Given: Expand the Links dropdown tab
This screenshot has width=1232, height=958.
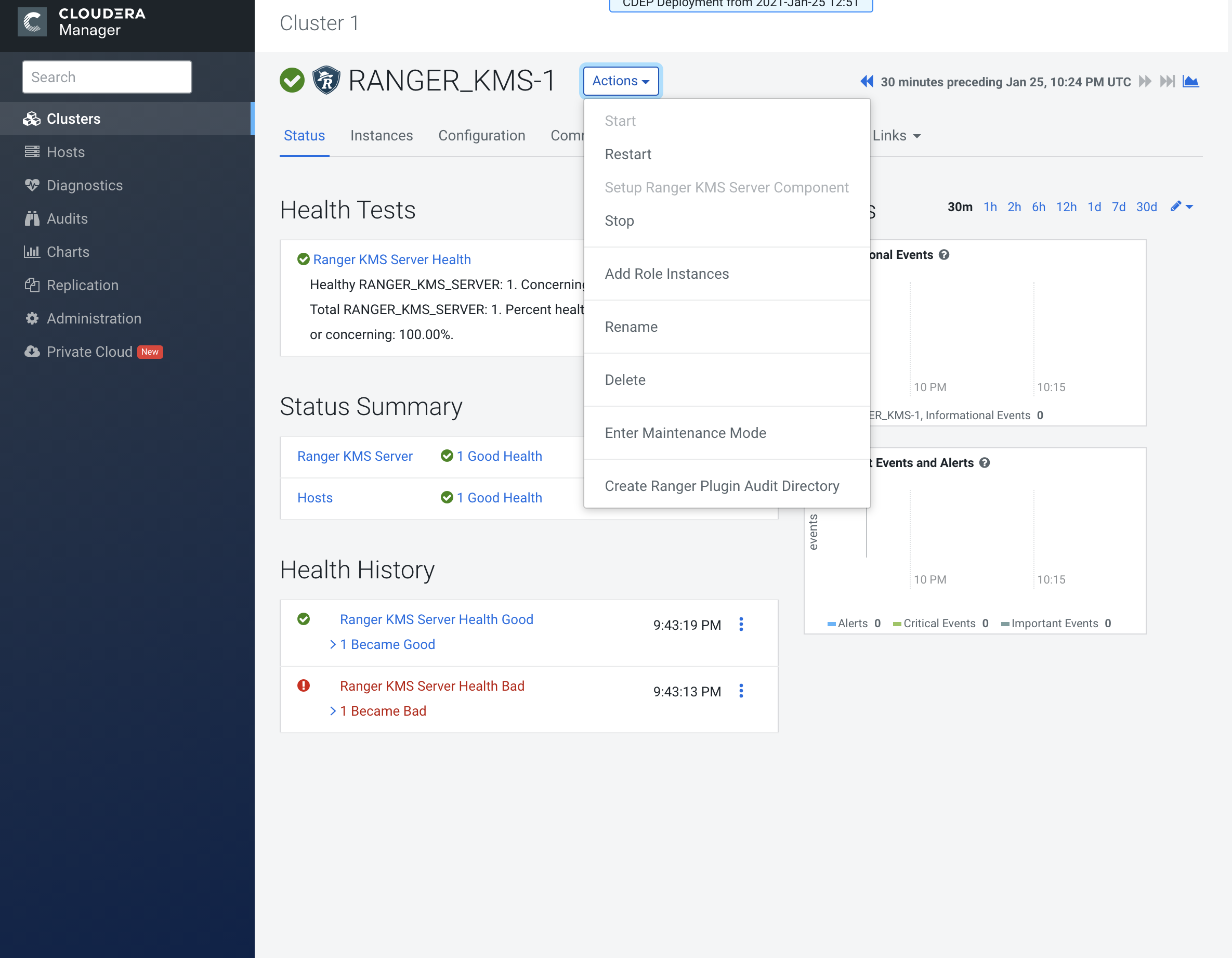Looking at the screenshot, I should click(896, 136).
